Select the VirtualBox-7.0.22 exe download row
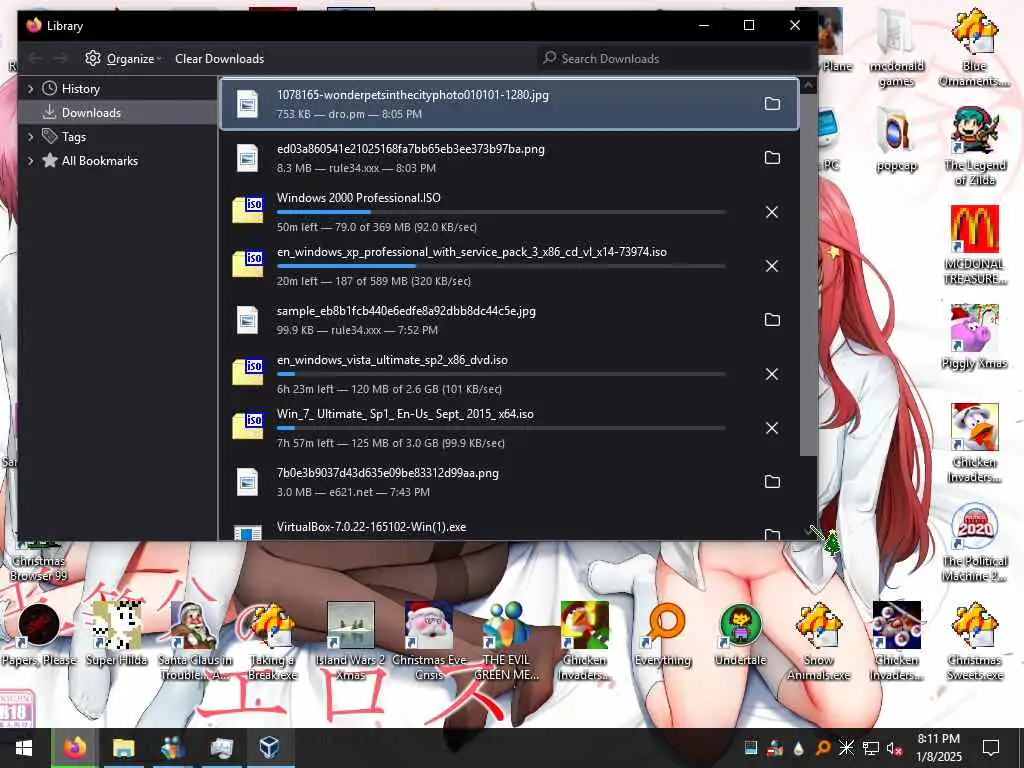Screen dimensions: 1024x768 tap(508, 528)
